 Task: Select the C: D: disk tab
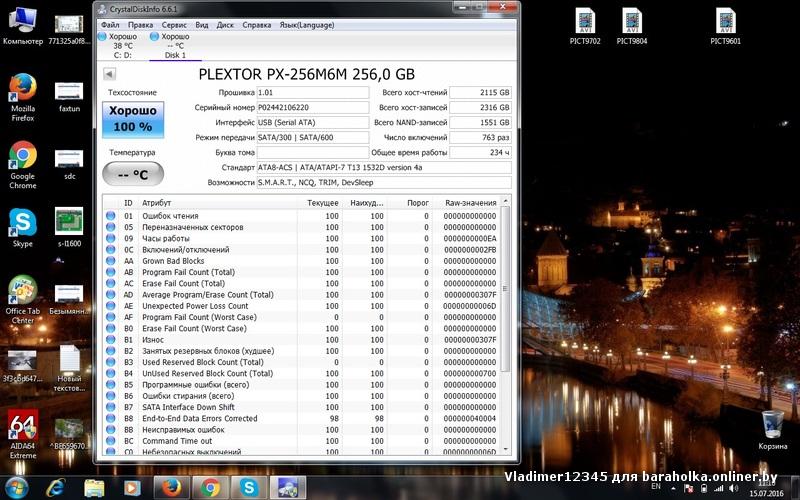tap(122, 45)
